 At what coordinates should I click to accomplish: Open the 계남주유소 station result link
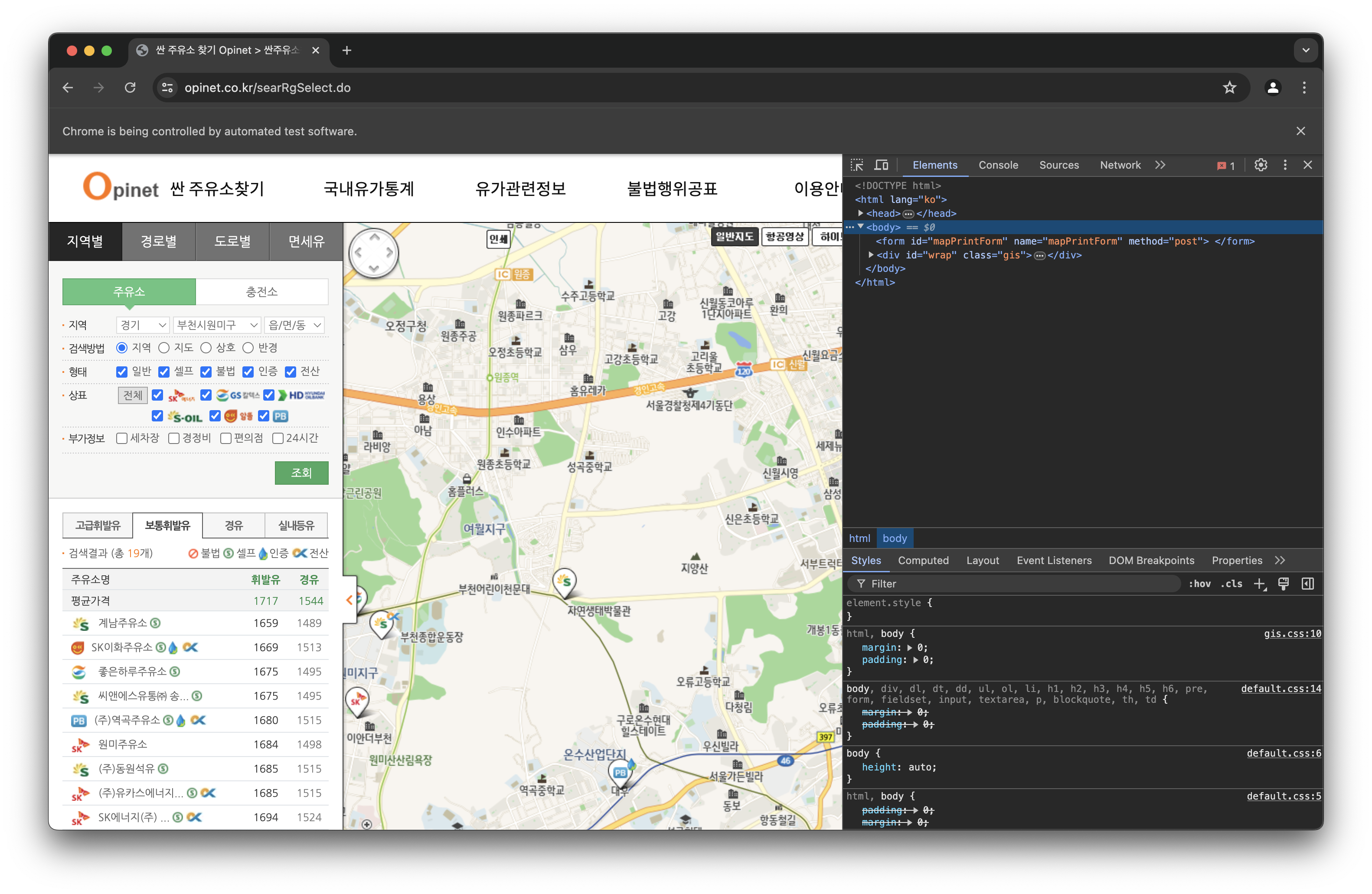pos(122,623)
